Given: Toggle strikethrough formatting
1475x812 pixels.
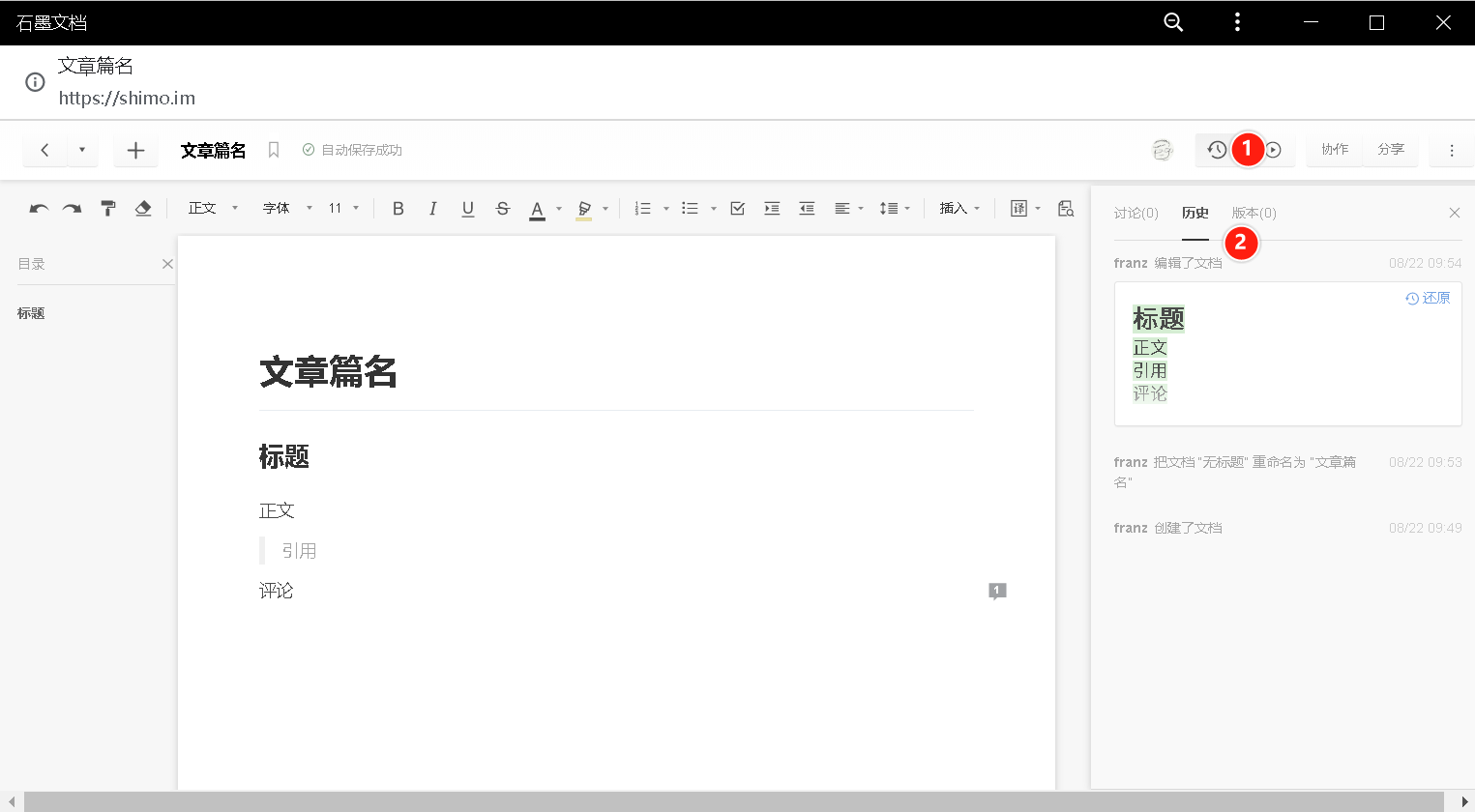Looking at the screenshot, I should (x=503, y=208).
